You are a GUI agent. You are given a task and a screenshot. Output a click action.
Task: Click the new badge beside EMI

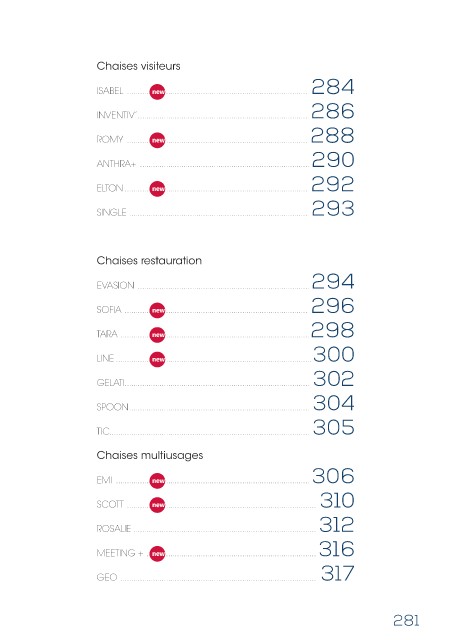157,481
